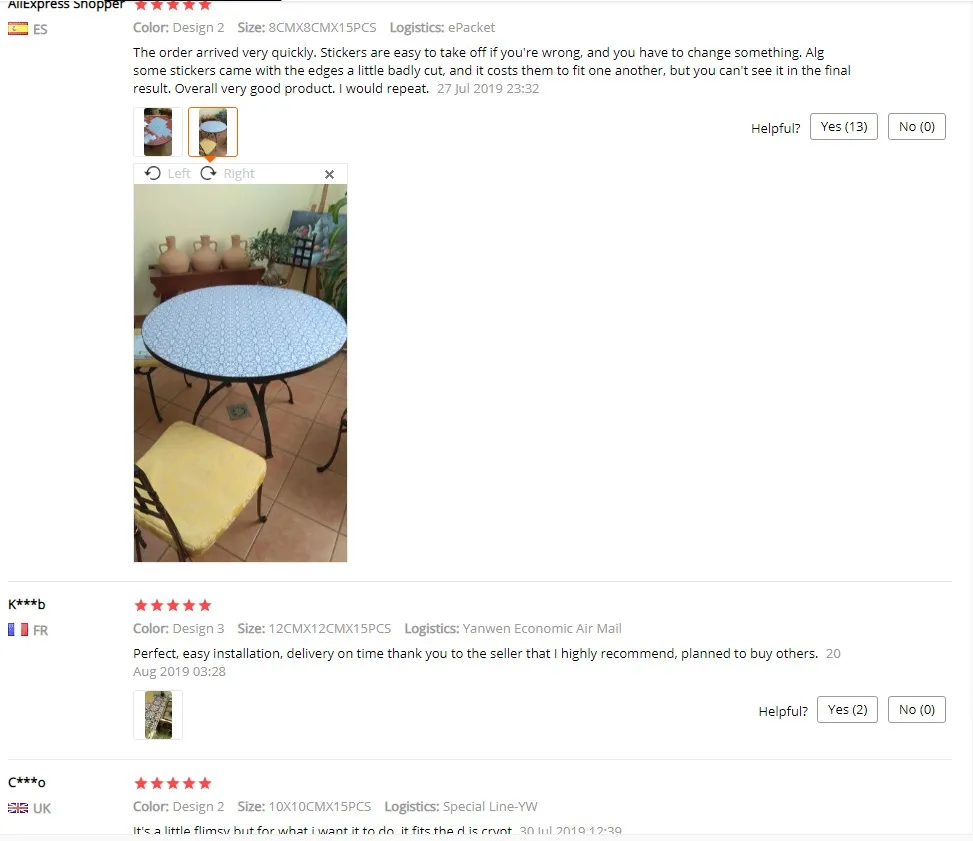Click No (0) on the ES review
The width and height of the screenshot is (973, 841).
[917, 127]
